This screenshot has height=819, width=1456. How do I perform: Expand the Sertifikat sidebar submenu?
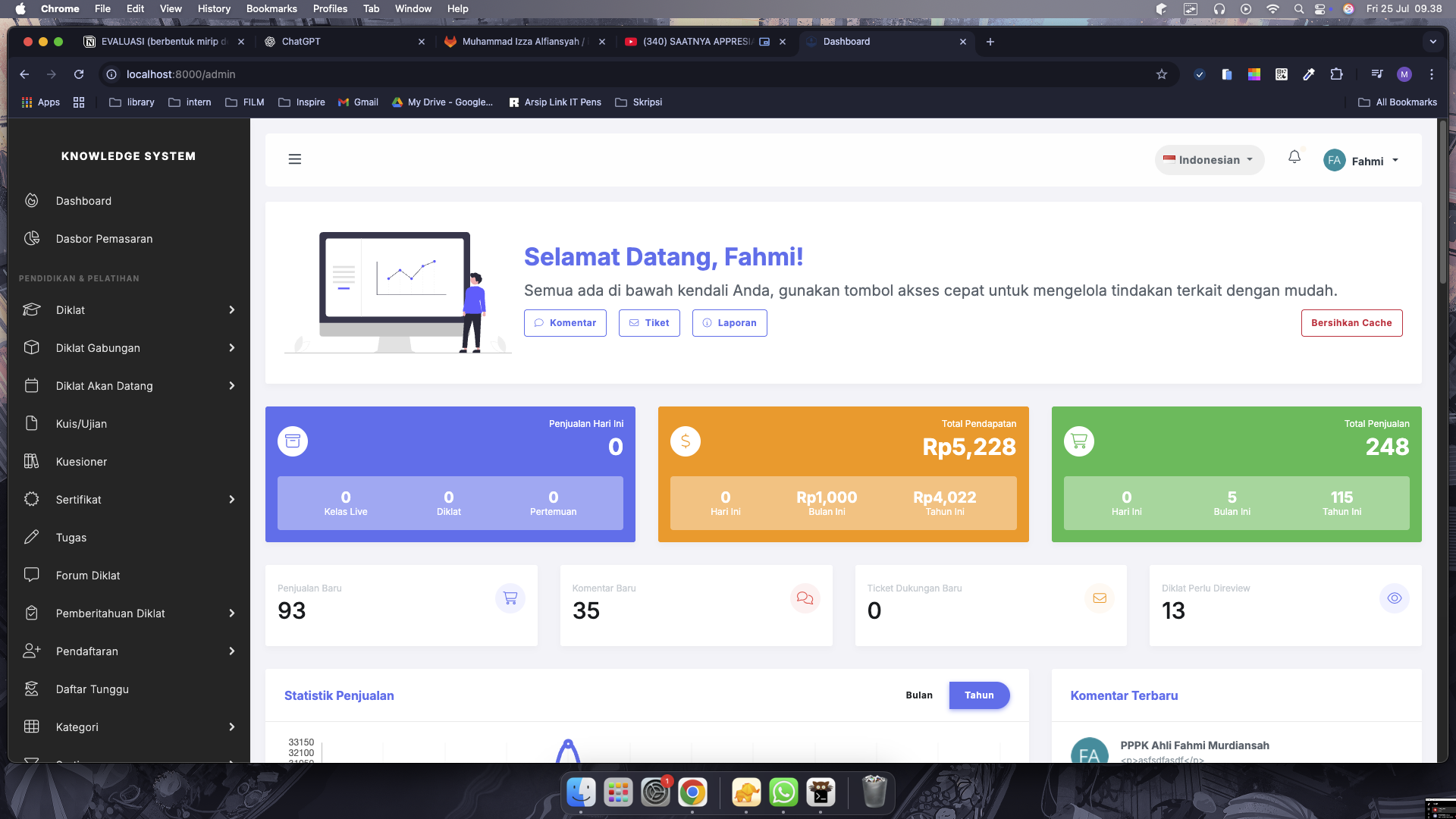(231, 500)
